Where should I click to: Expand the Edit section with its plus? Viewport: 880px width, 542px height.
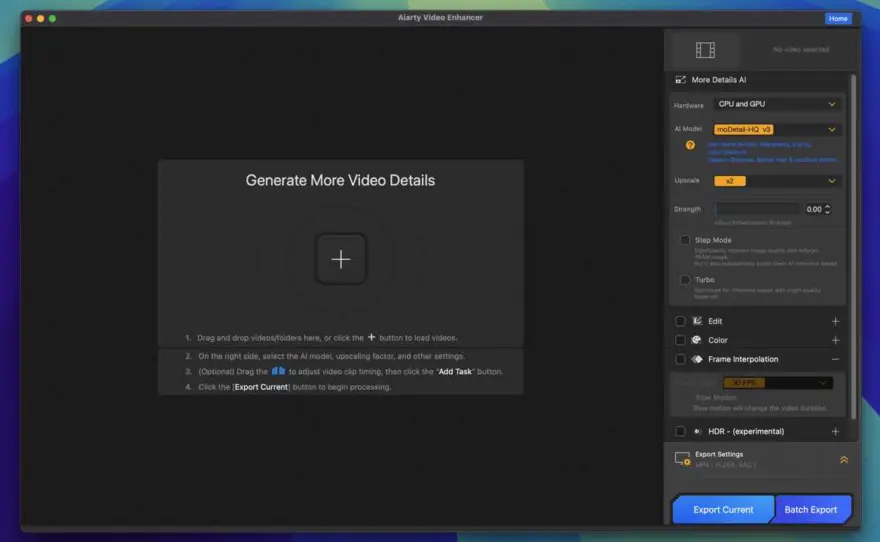pos(835,321)
